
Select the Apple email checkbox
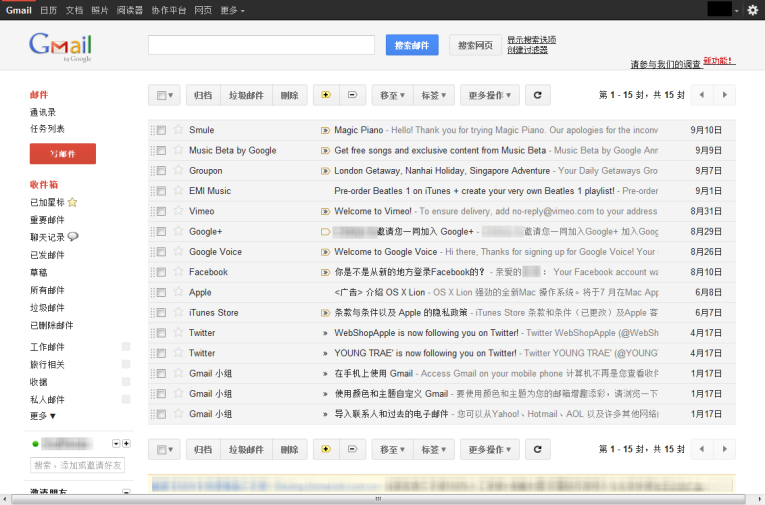(x=161, y=293)
